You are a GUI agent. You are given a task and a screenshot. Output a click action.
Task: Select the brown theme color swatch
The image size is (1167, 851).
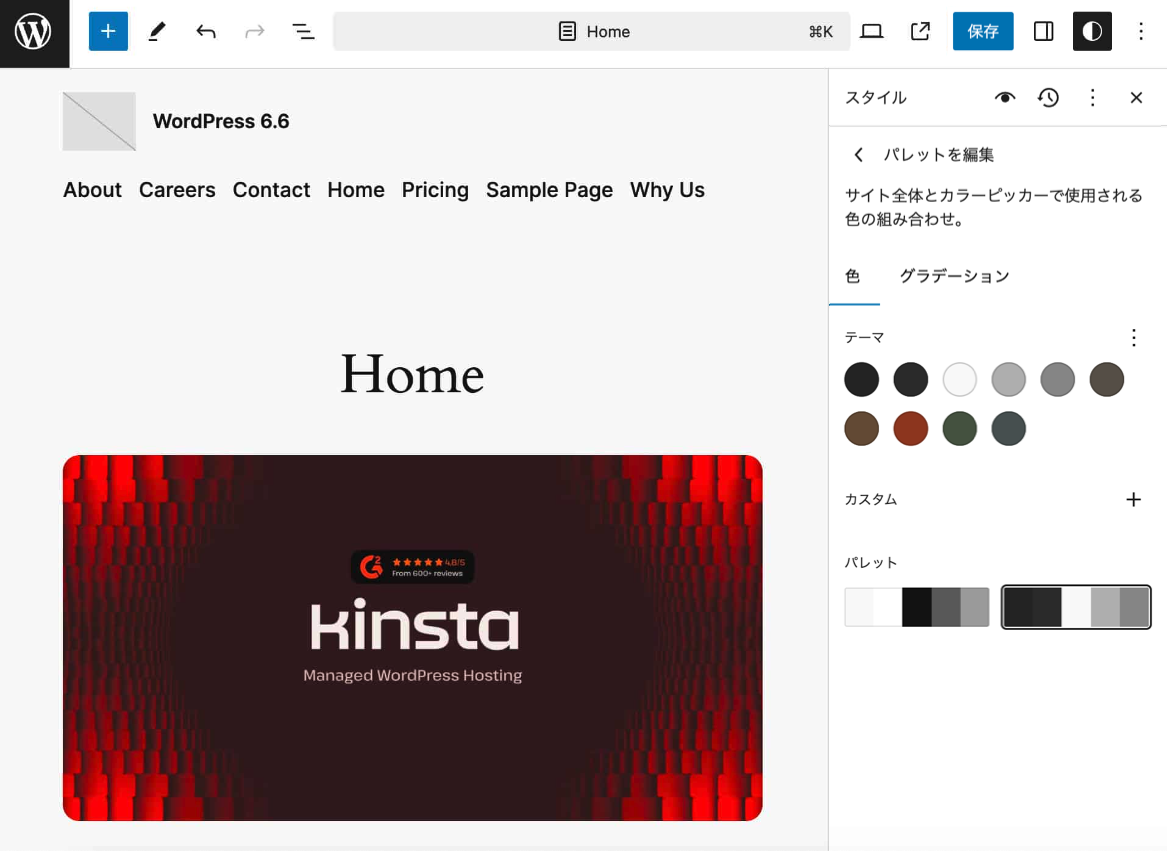tap(861, 429)
